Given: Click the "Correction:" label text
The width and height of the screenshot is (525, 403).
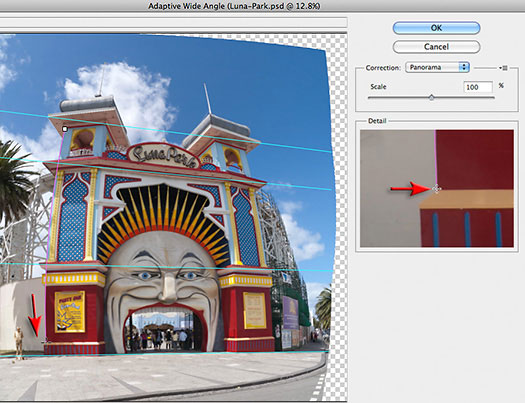Looking at the screenshot, I should [383, 68].
